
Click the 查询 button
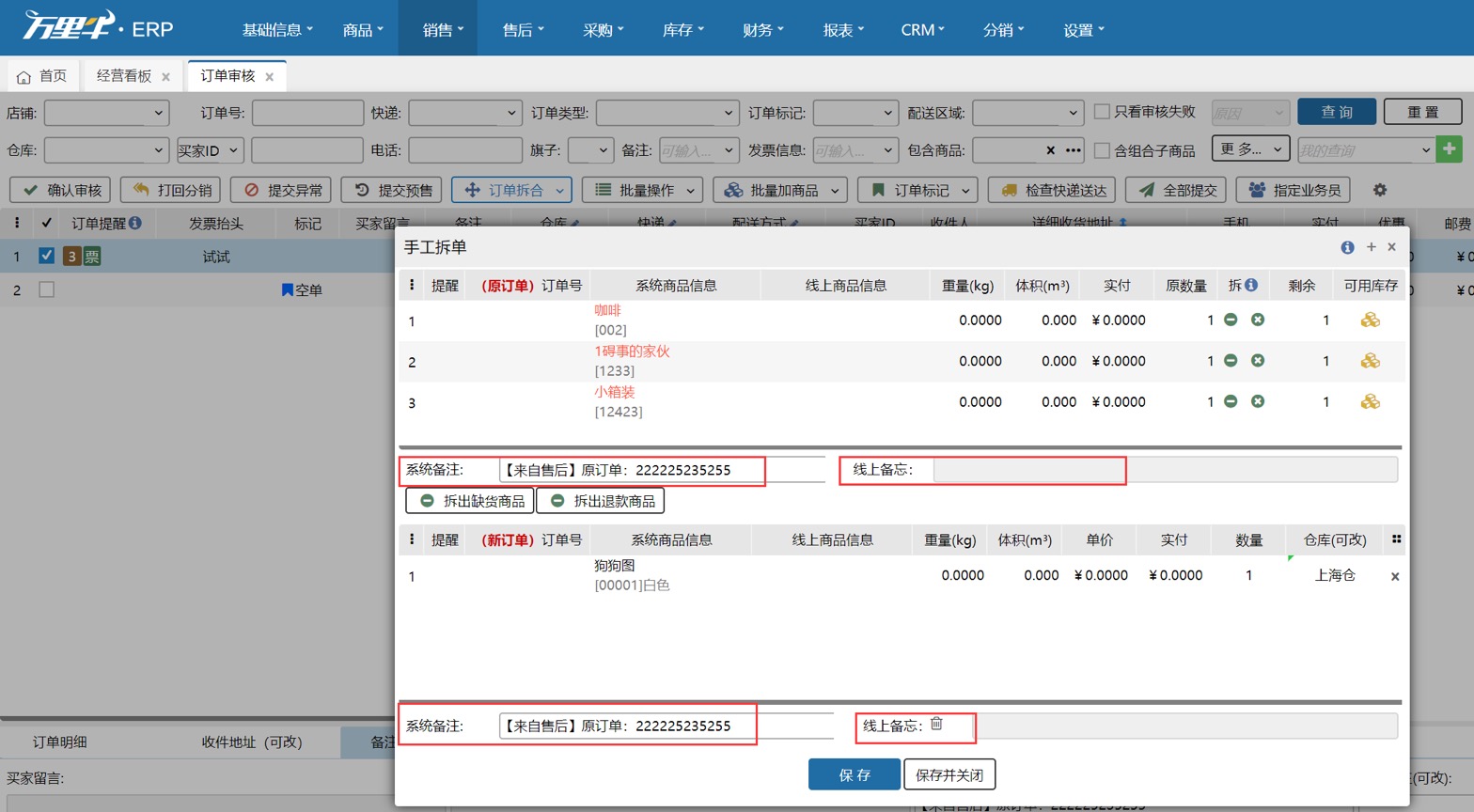coord(1337,112)
